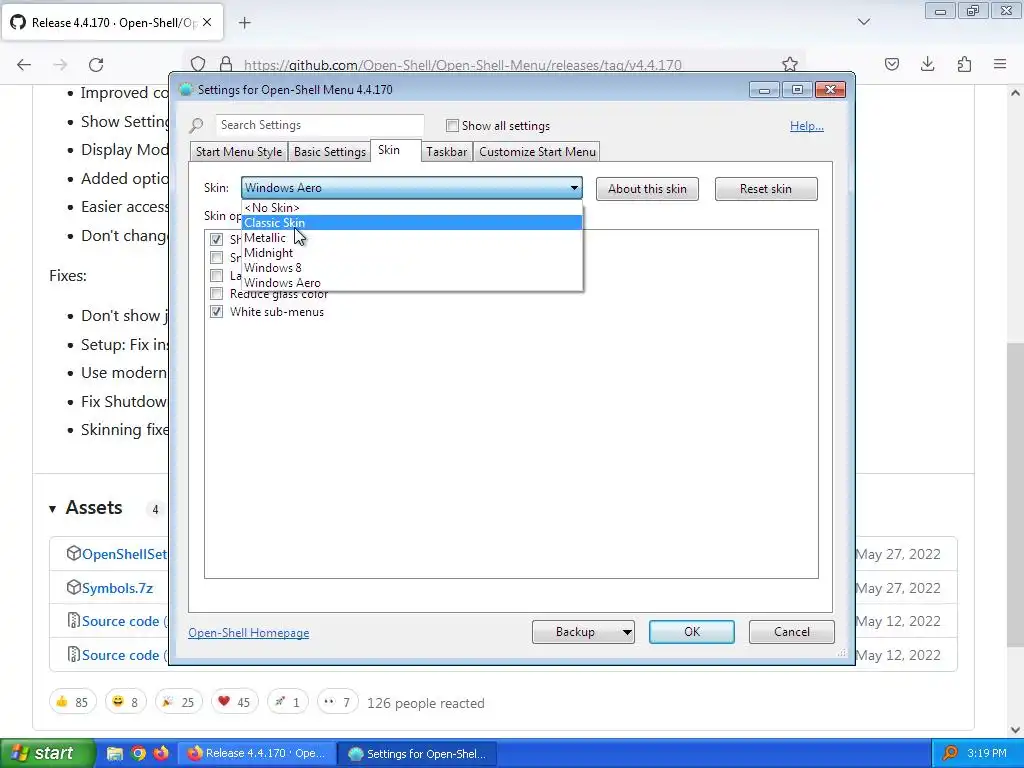Viewport: 1024px width, 768px height.
Task: Go back using Firefox back arrow
Action: point(24,65)
